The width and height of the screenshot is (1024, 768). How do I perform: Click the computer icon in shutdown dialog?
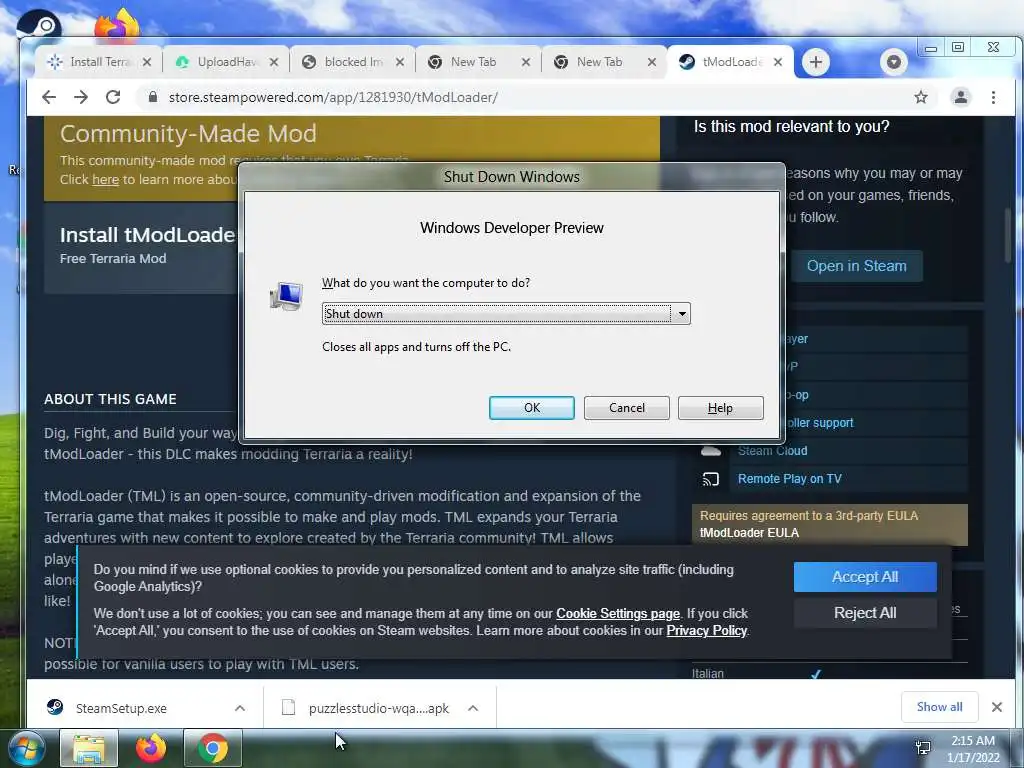click(286, 296)
